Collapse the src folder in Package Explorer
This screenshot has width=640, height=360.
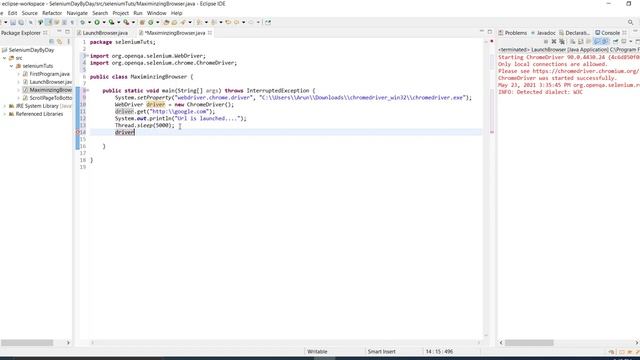coord(4,58)
